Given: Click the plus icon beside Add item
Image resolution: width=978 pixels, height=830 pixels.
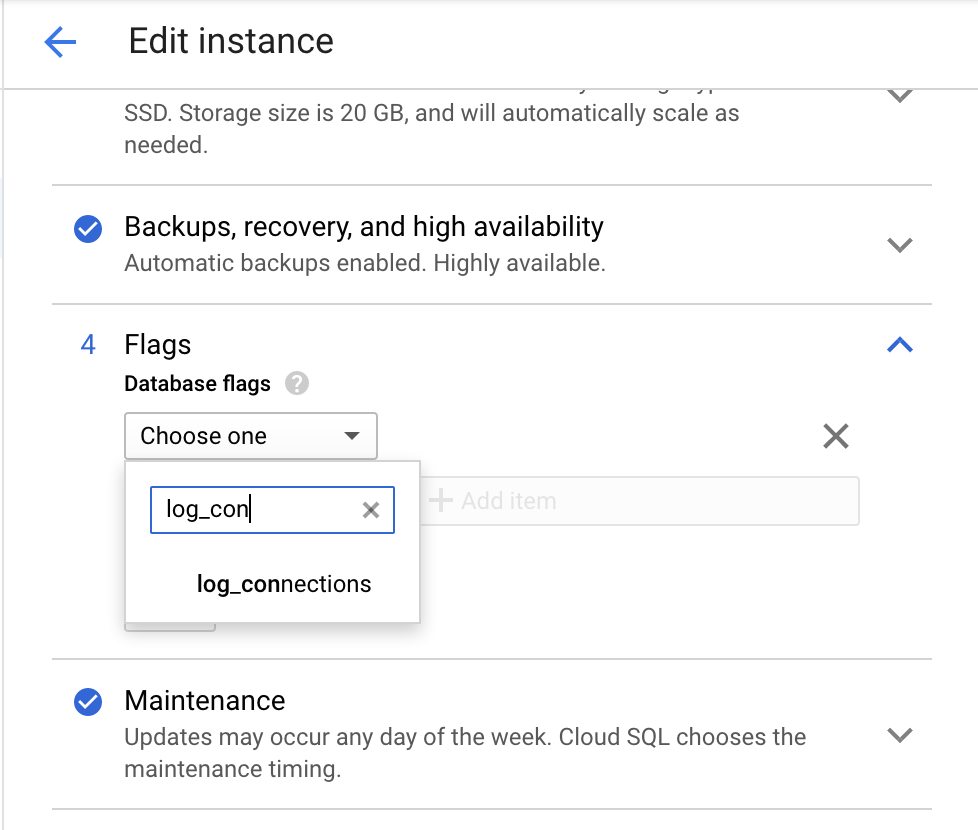Looking at the screenshot, I should pyautogui.click(x=440, y=501).
